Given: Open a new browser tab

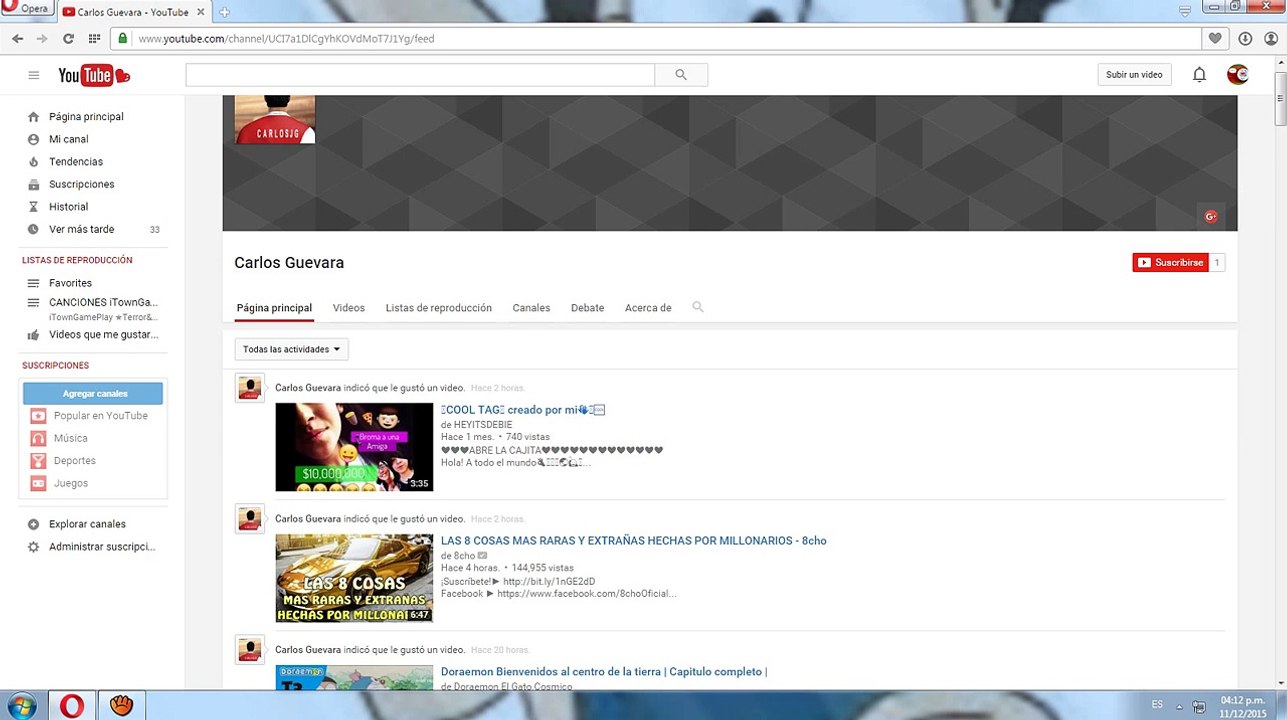Looking at the screenshot, I should (224, 12).
